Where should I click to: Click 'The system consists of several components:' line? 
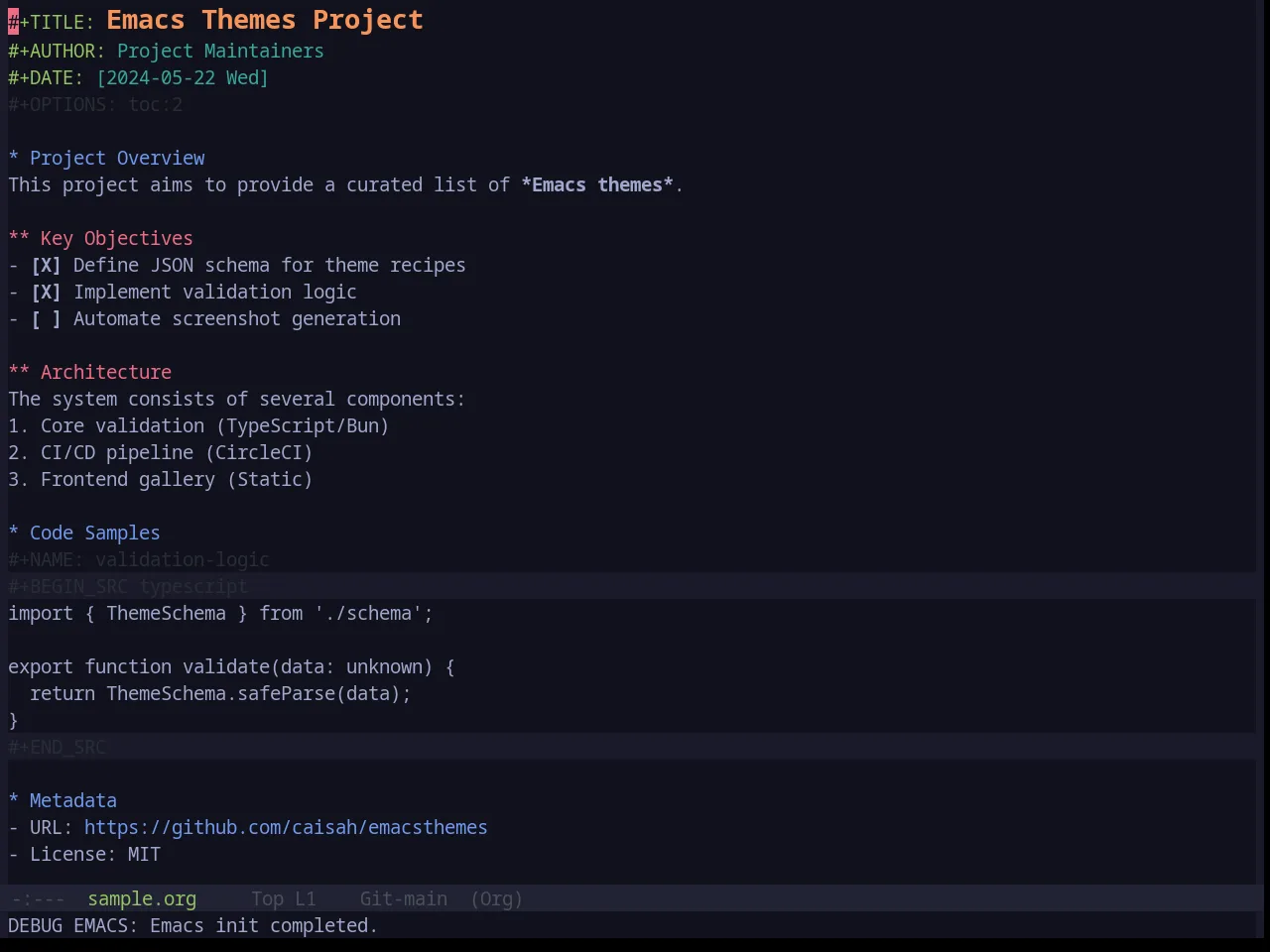tap(237, 400)
